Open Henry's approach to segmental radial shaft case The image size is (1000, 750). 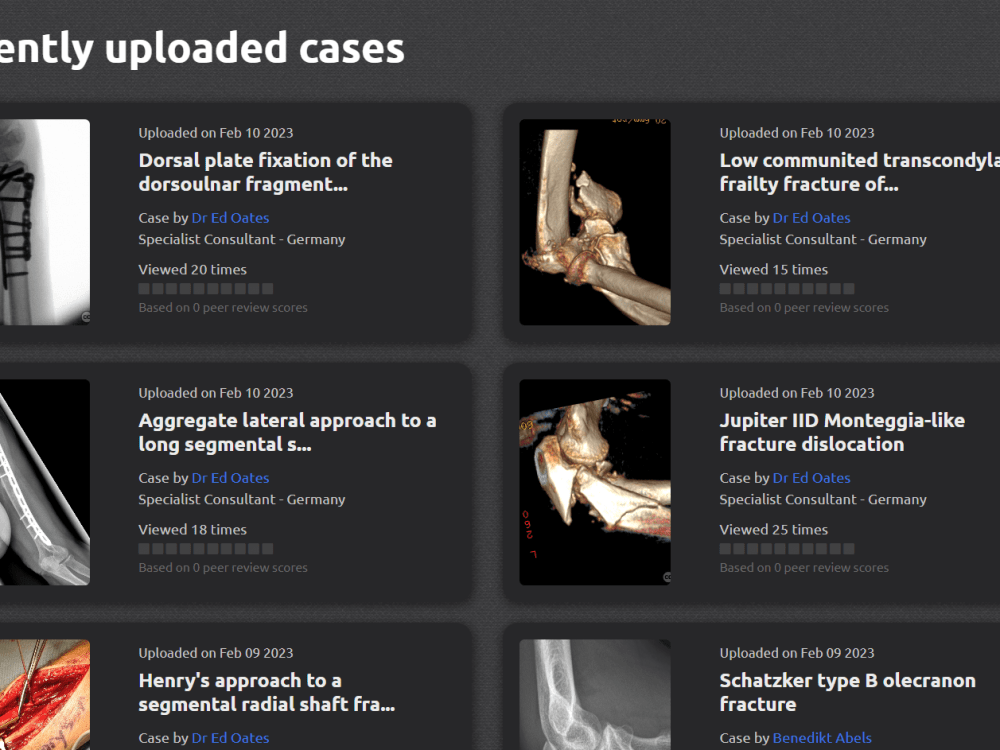(267, 693)
